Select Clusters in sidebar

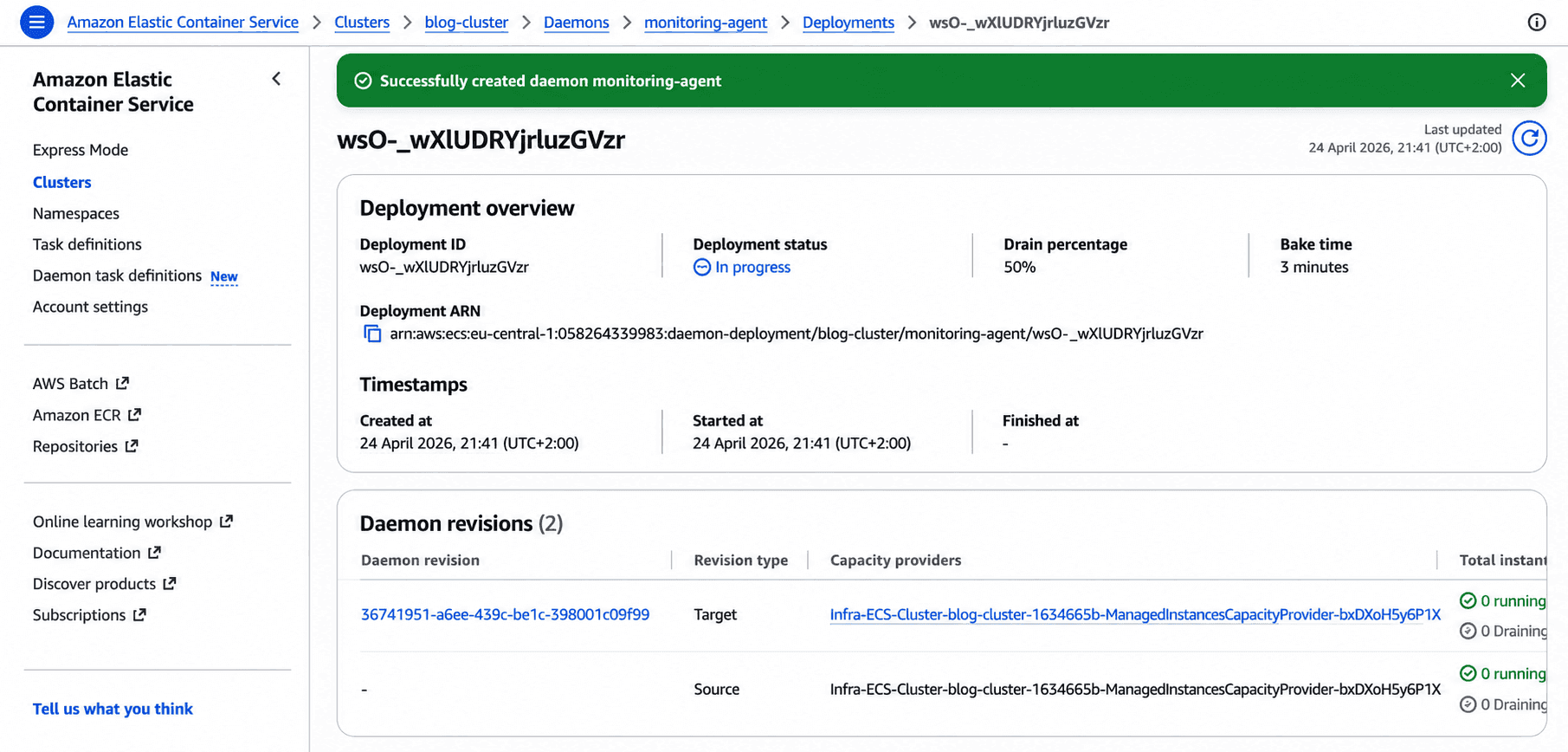coord(61,182)
